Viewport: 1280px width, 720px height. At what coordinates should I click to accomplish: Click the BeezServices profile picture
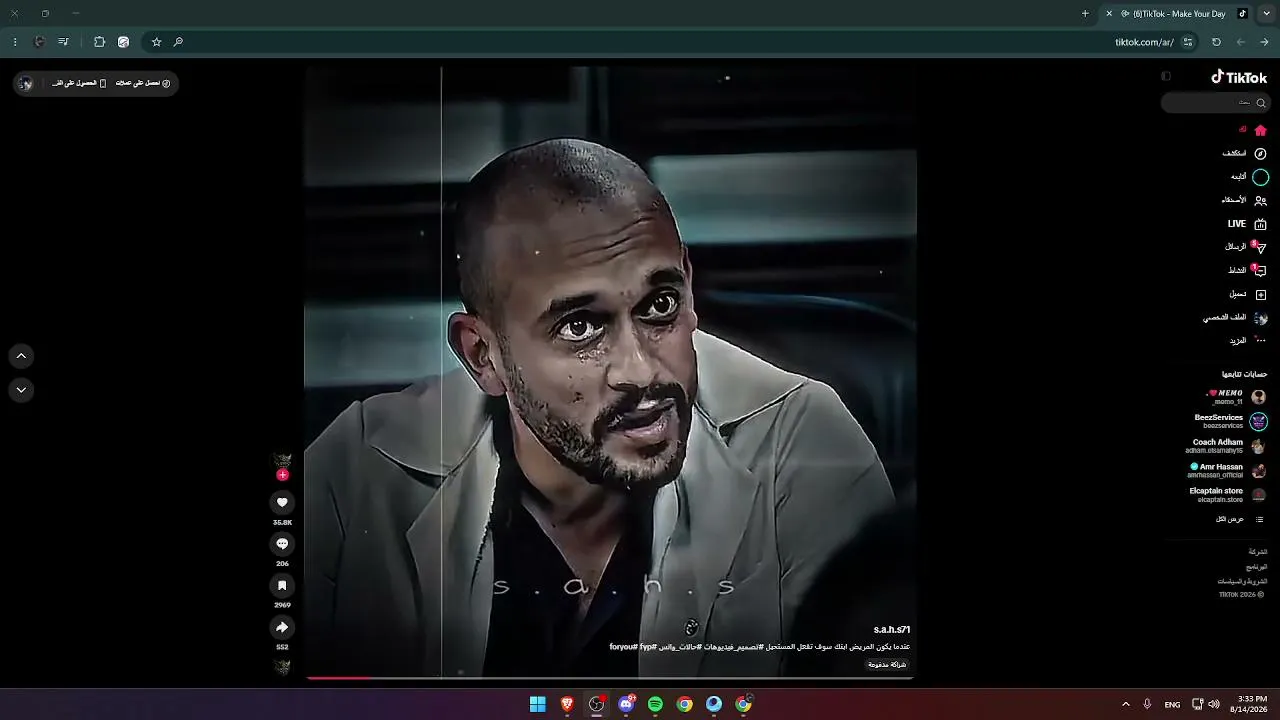[1259, 422]
